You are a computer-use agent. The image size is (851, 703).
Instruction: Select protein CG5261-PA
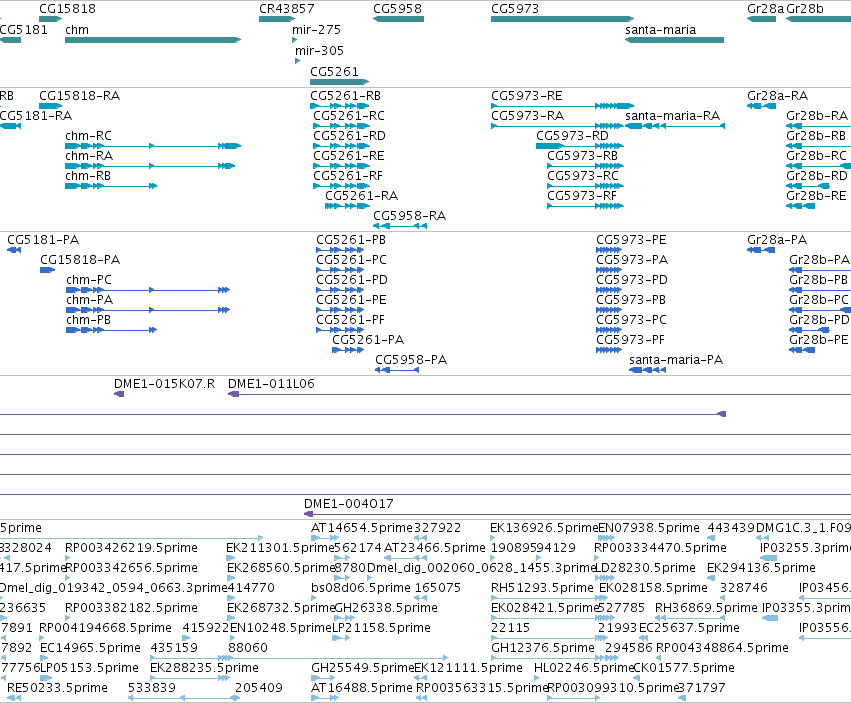tap(348, 350)
